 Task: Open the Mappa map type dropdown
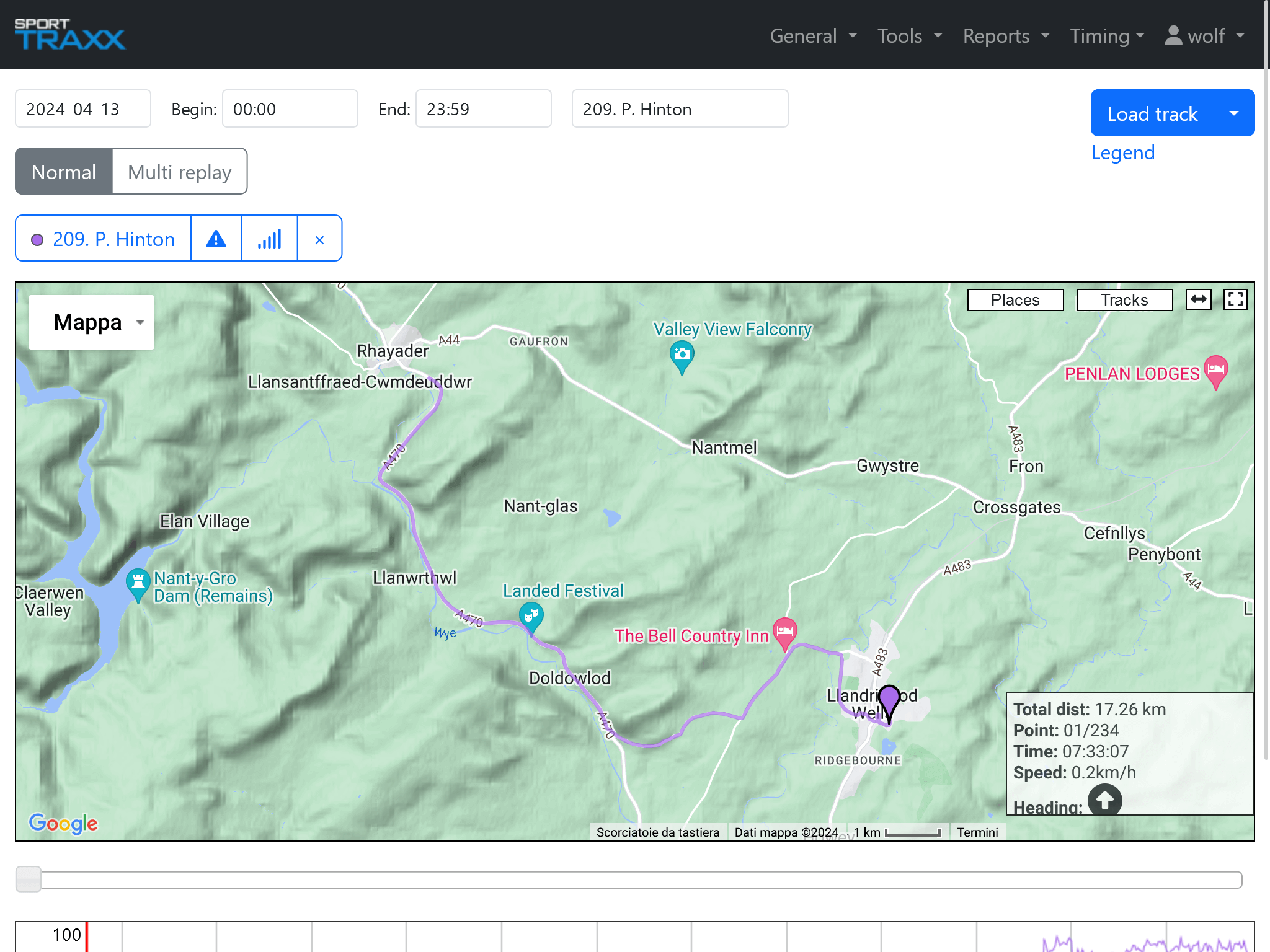[x=91, y=322]
